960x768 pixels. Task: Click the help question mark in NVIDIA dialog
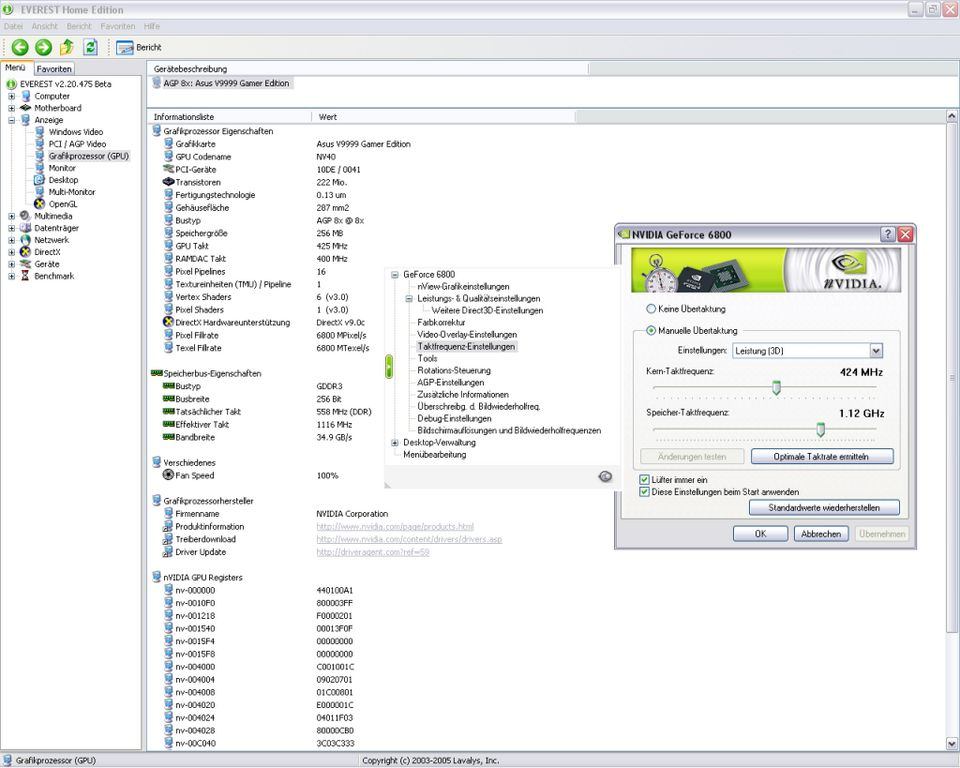(887, 234)
